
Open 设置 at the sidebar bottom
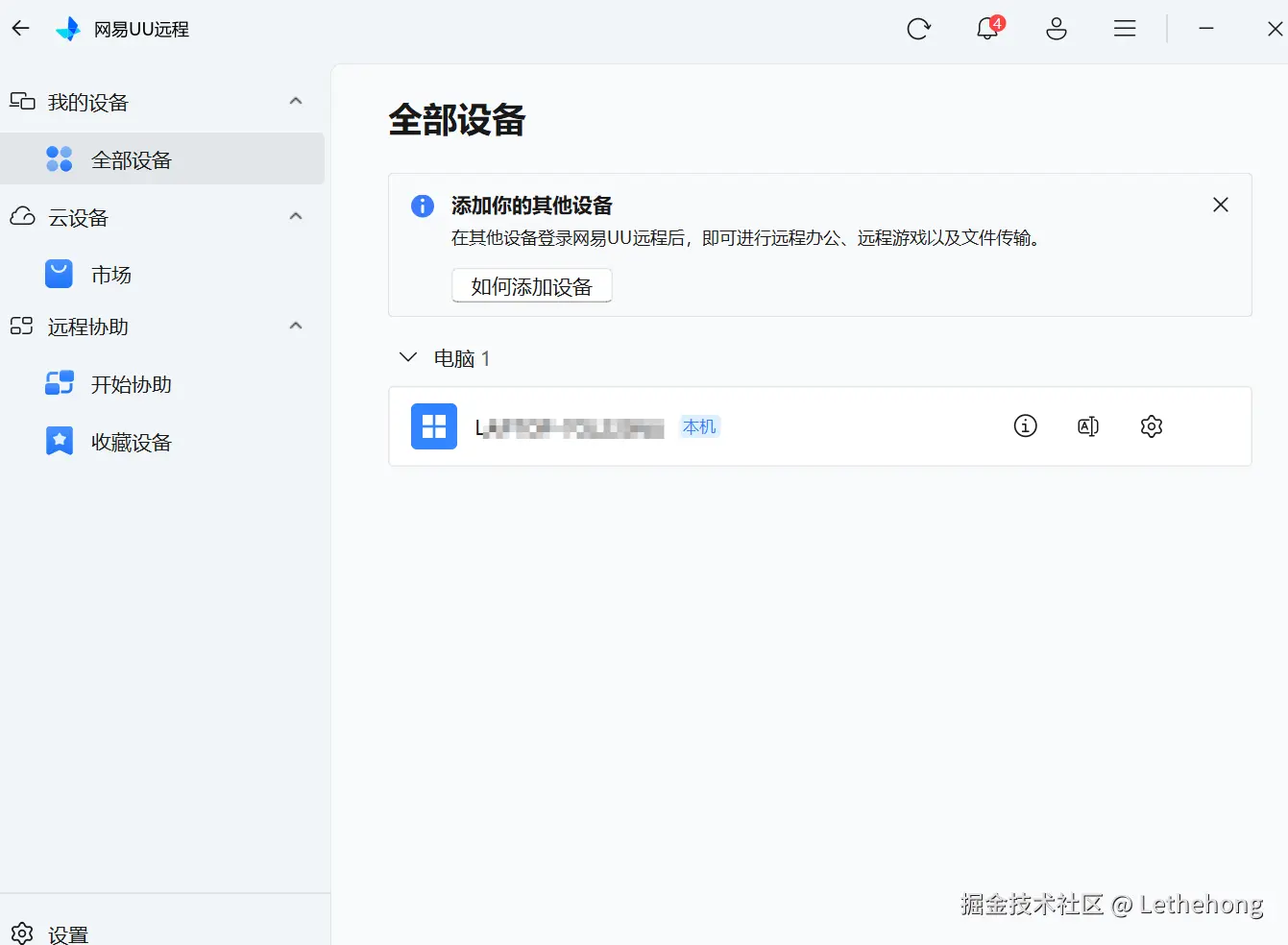[162, 933]
